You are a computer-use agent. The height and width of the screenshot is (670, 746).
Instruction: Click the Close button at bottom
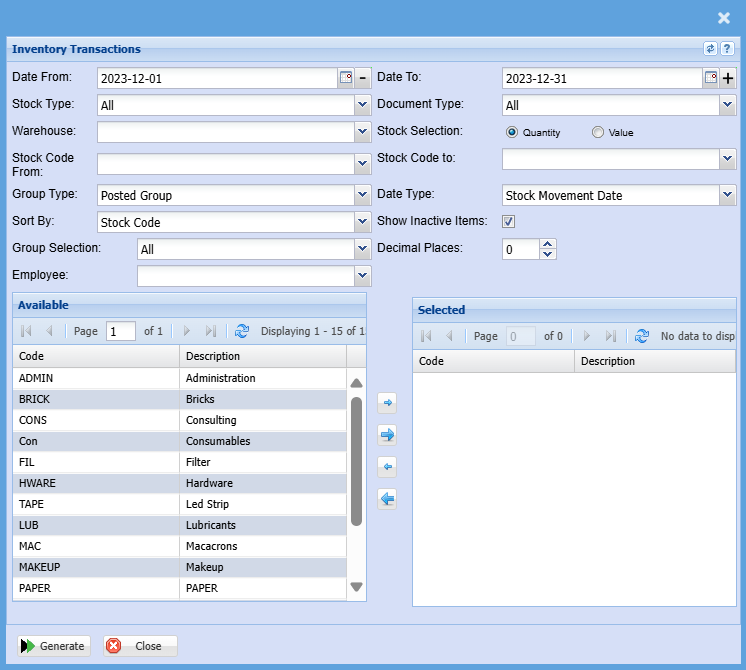[x=140, y=646]
